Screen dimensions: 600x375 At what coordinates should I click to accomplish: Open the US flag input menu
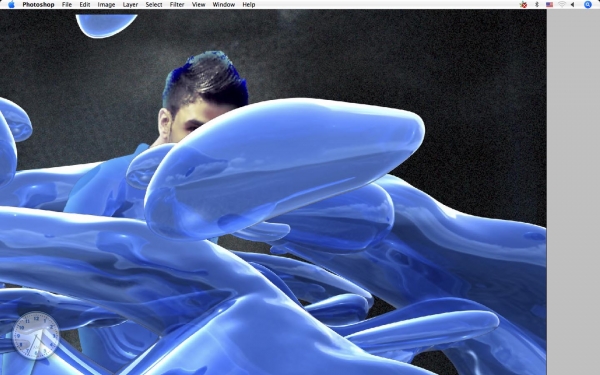pyautogui.click(x=549, y=5)
